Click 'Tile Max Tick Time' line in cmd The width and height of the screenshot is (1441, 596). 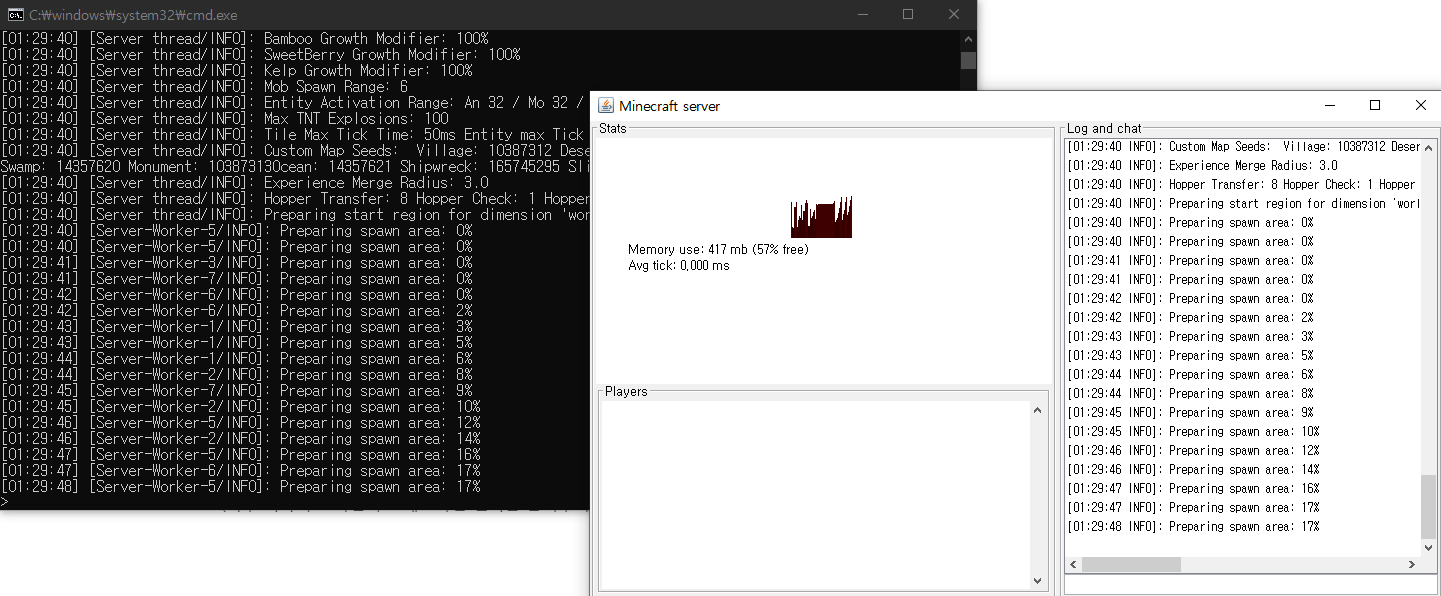tap(294, 135)
